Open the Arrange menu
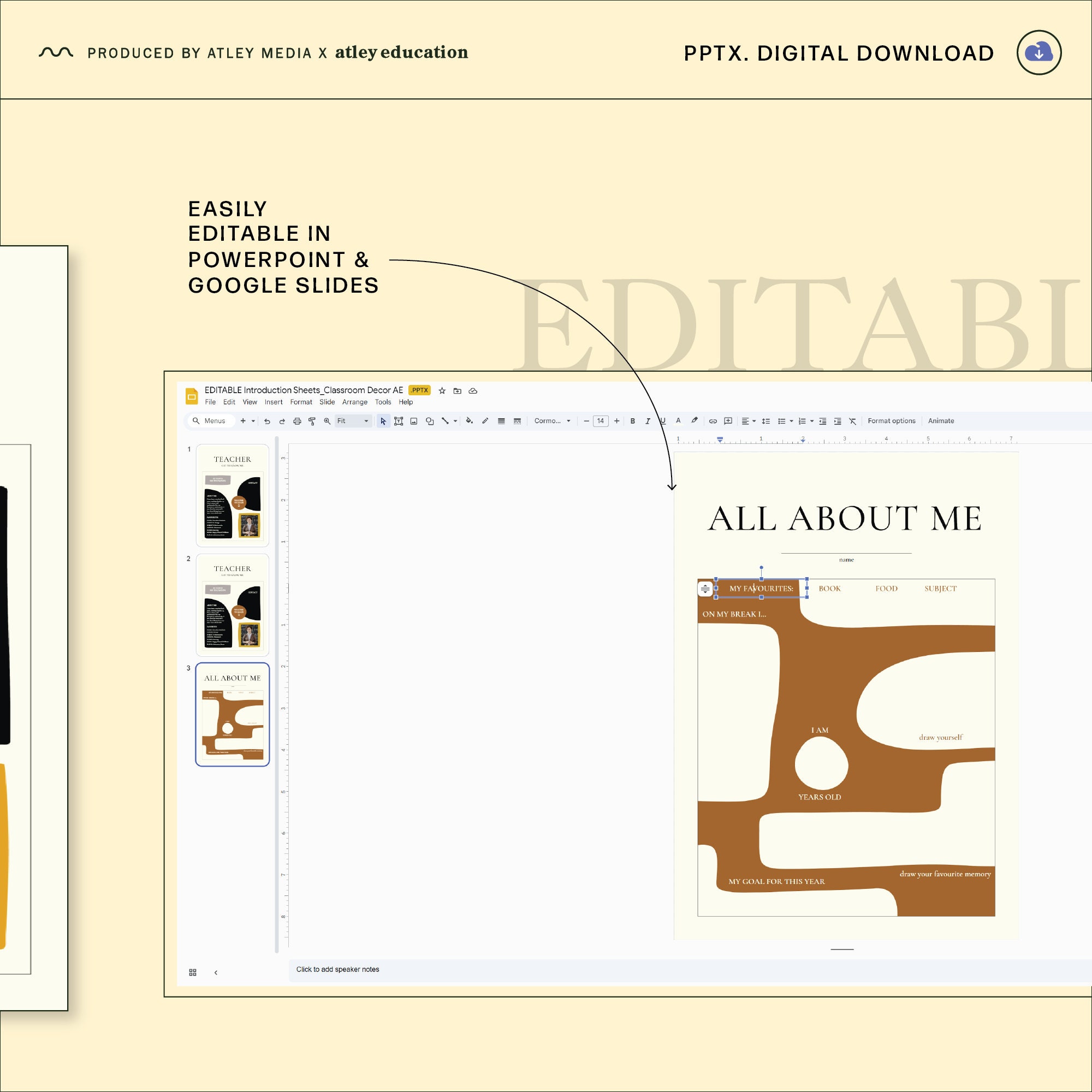 click(355, 402)
